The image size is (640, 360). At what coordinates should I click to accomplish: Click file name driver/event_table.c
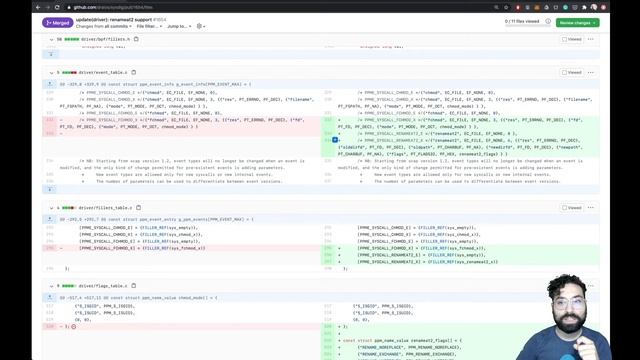[x=103, y=73]
